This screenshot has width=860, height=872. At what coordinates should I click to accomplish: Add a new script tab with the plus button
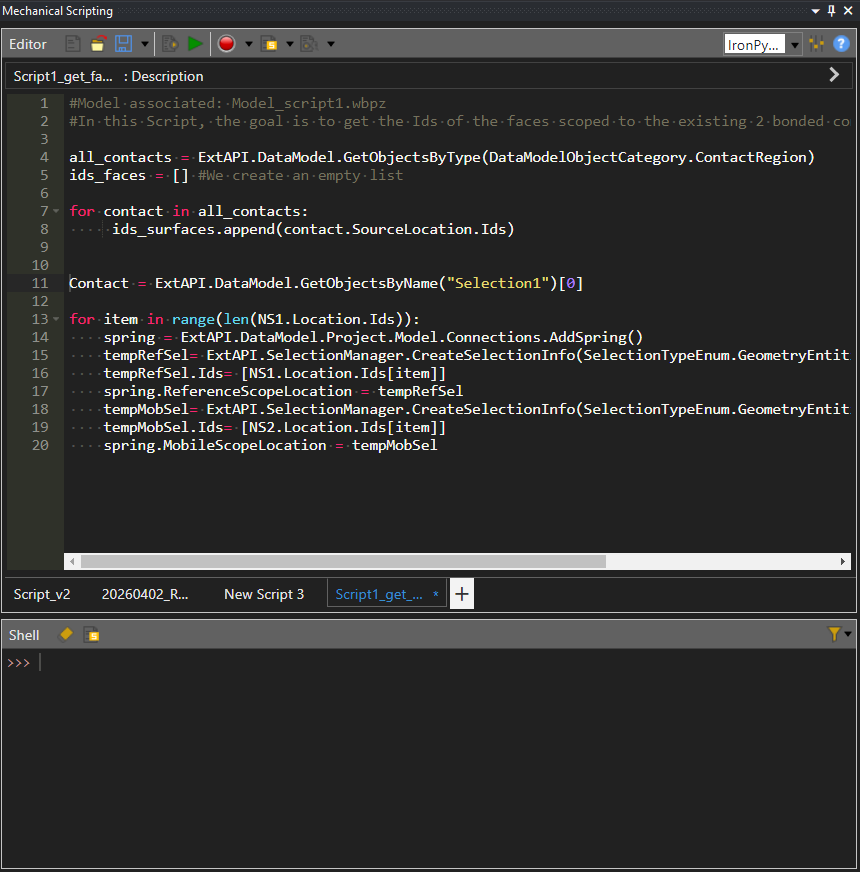(x=462, y=594)
